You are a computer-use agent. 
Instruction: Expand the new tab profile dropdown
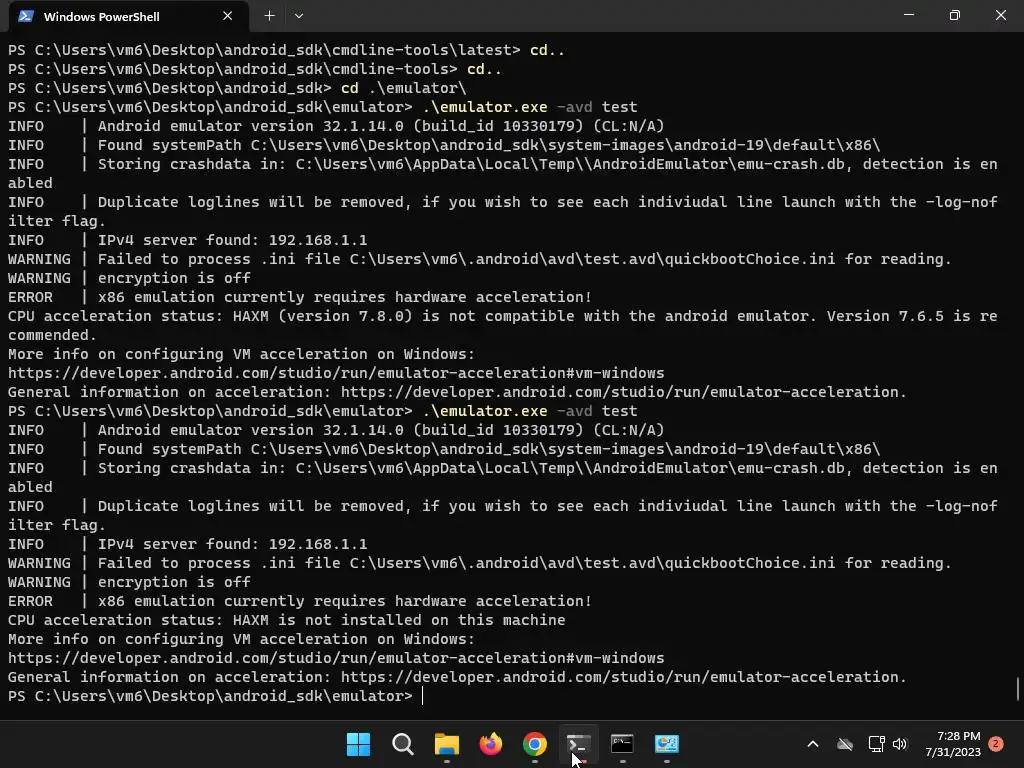(x=299, y=16)
